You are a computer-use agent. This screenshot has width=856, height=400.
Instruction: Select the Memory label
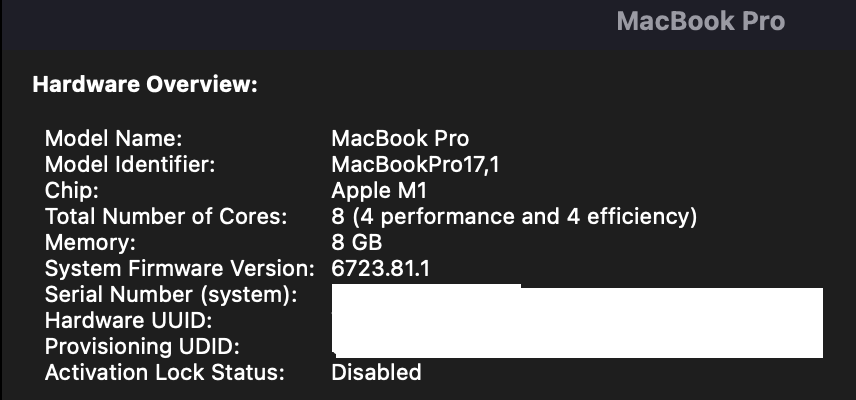pyautogui.click(x=88, y=242)
